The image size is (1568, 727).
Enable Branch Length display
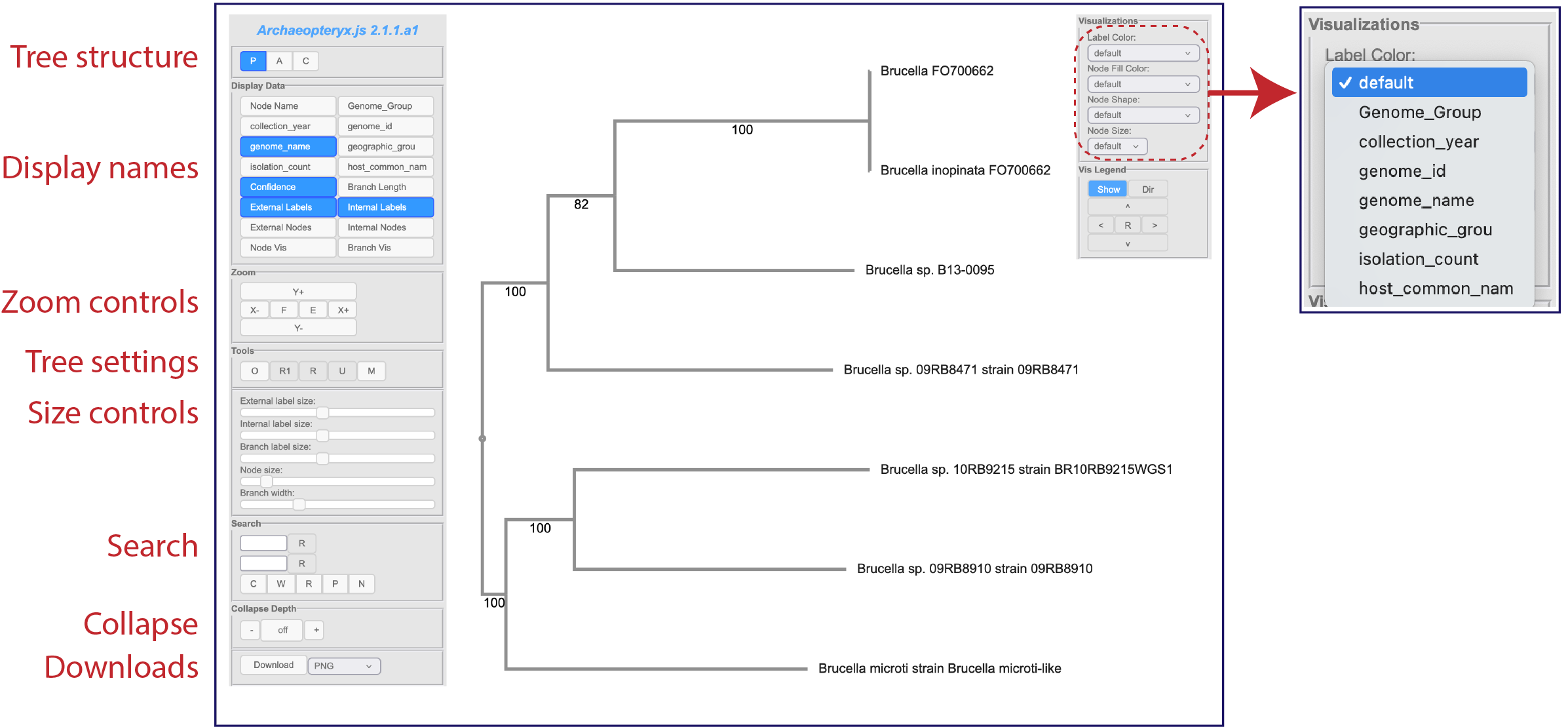click(385, 187)
